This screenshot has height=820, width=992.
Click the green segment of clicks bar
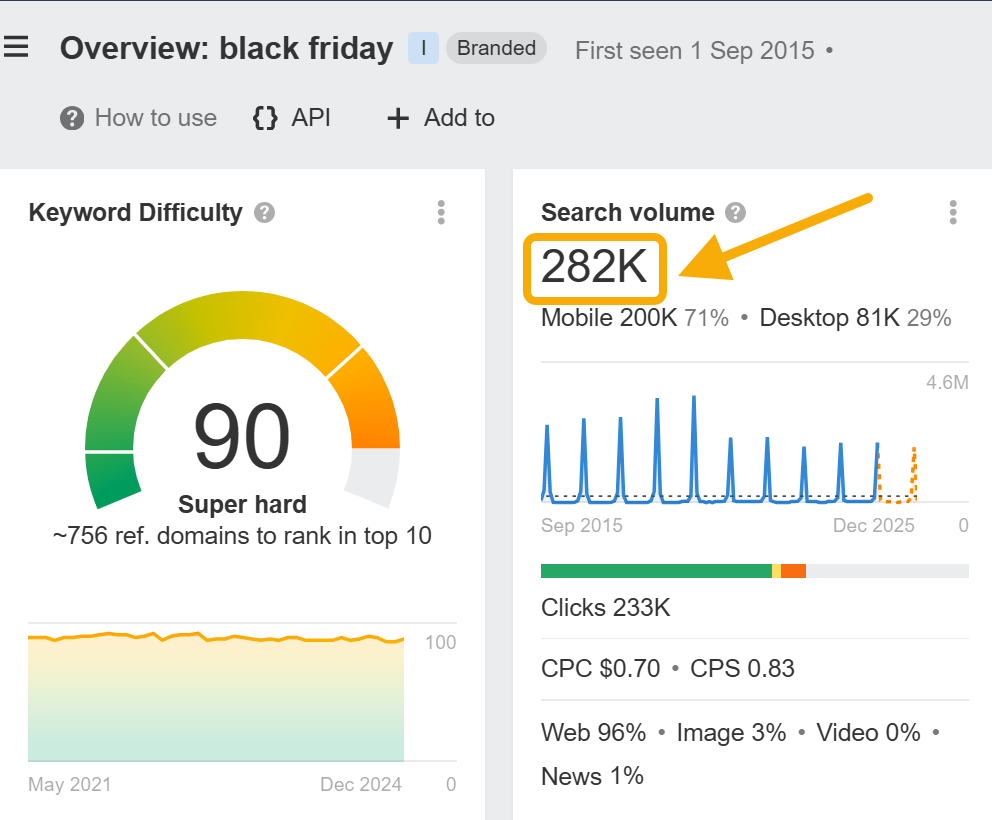655,571
